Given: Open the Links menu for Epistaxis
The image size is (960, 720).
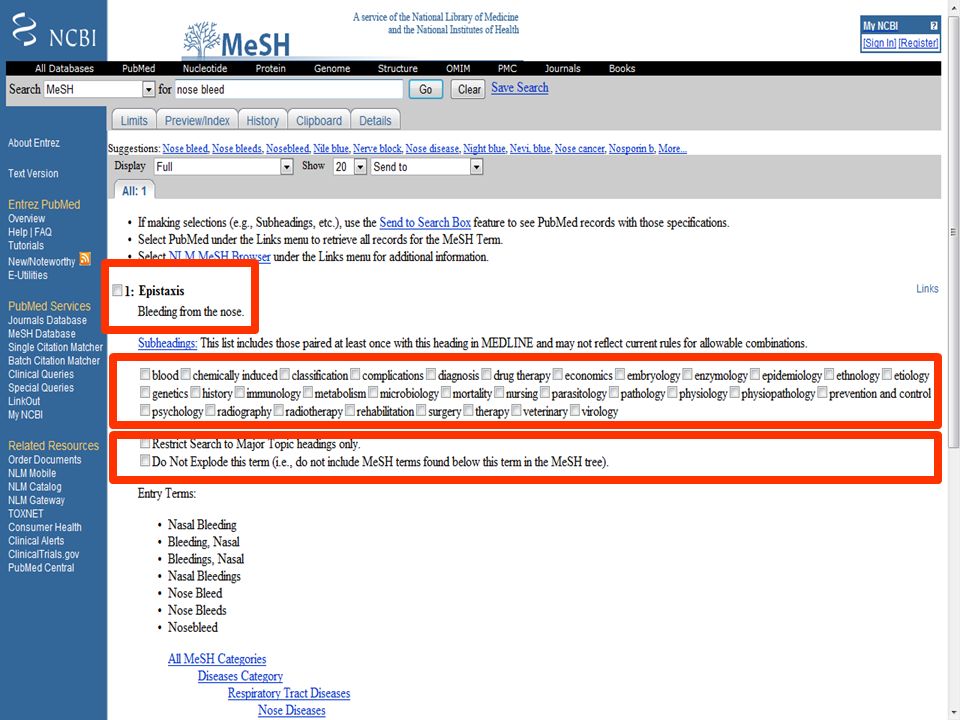Looking at the screenshot, I should coord(927,288).
